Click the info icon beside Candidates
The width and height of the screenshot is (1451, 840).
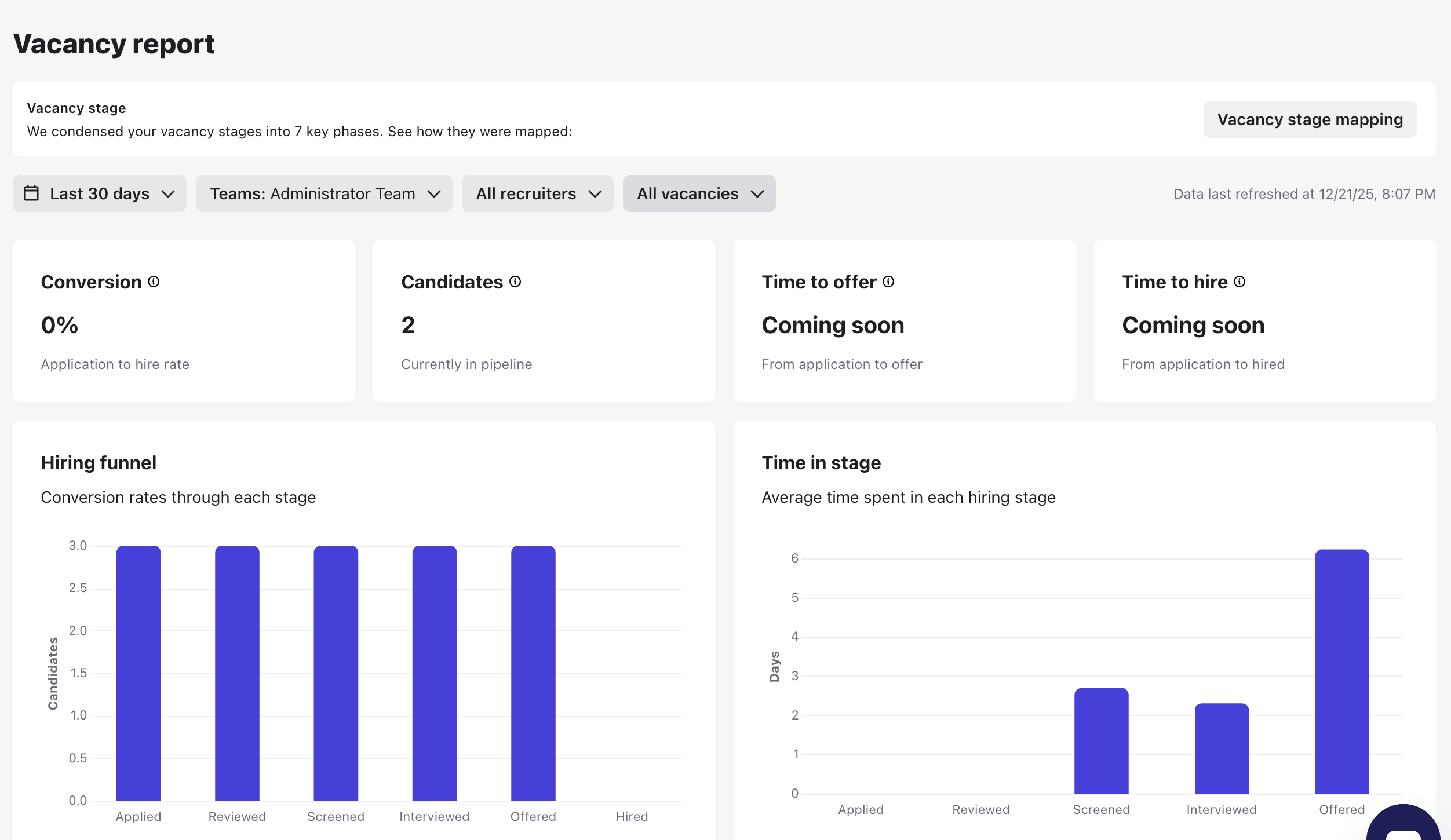tap(515, 282)
